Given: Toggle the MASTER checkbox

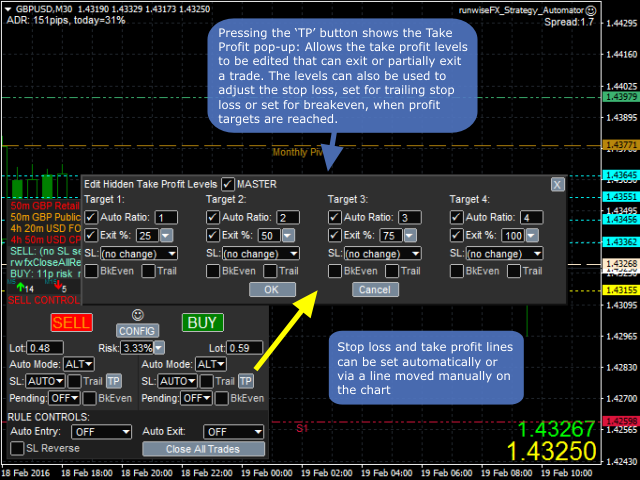Looking at the screenshot, I should (x=229, y=184).
